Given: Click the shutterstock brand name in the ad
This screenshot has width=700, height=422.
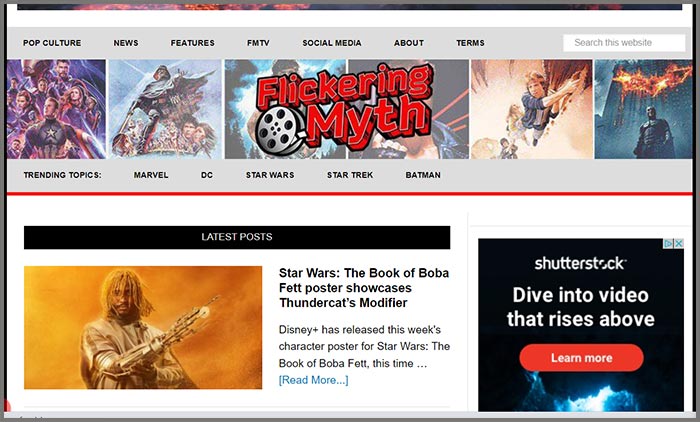Looking at the screenshot, I should tap(580, 263).
